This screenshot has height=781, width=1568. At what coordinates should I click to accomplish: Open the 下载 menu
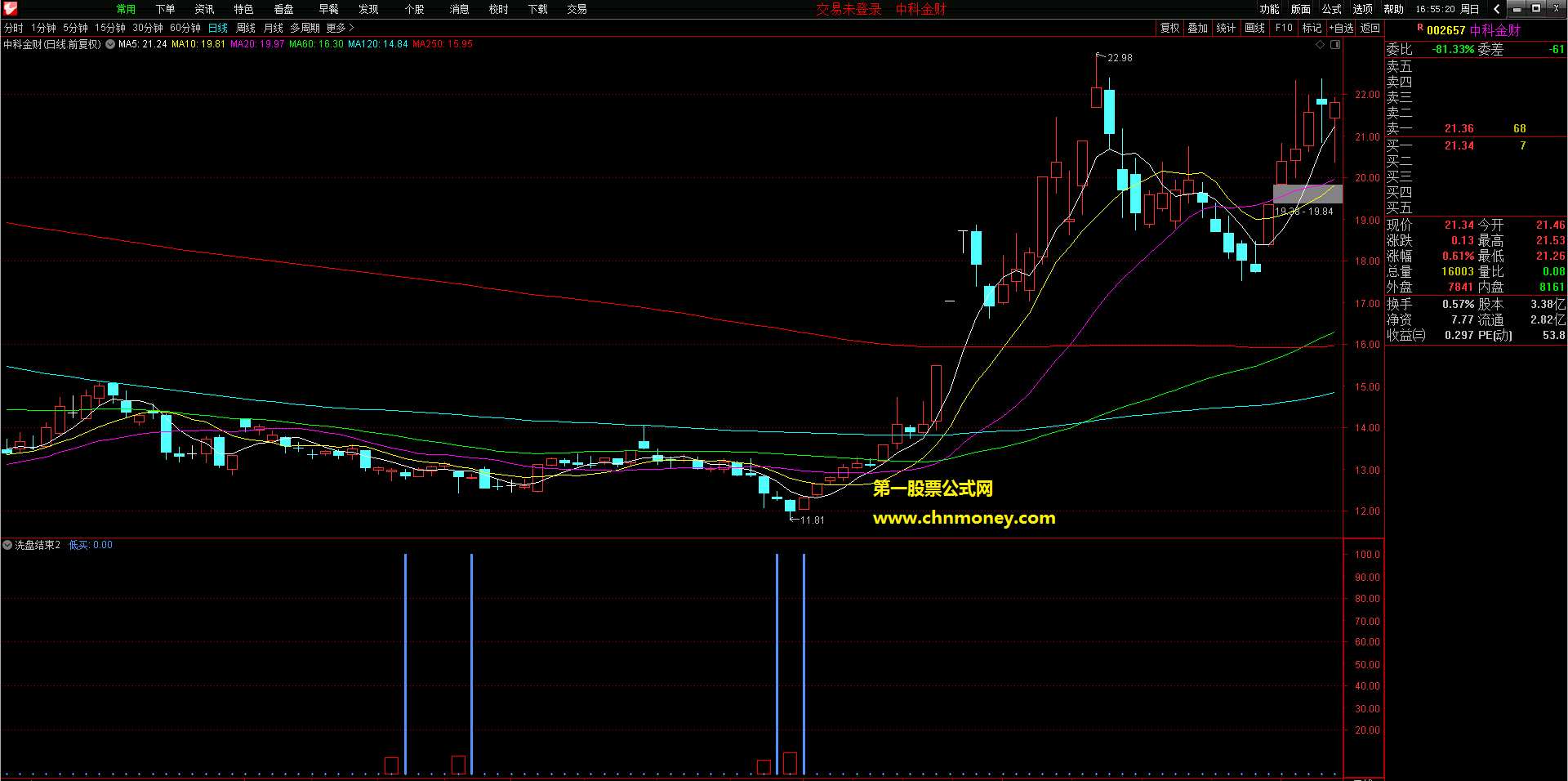[537, 9]
